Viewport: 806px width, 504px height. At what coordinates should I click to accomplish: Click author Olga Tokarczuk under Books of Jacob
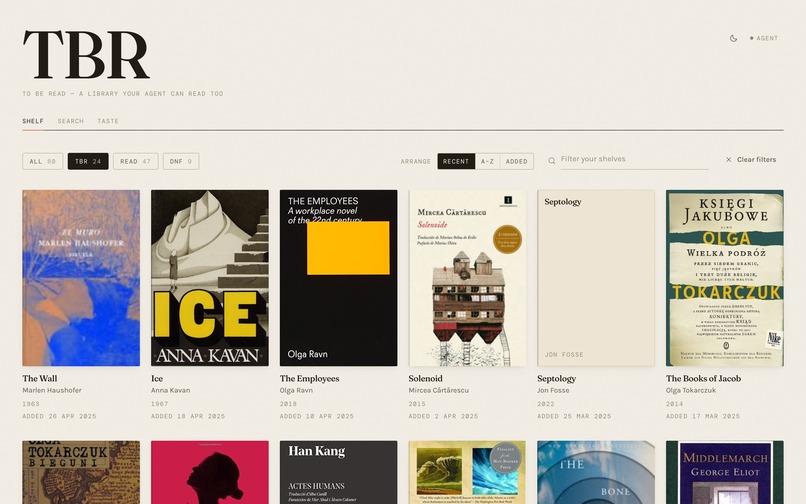point(691,390)
